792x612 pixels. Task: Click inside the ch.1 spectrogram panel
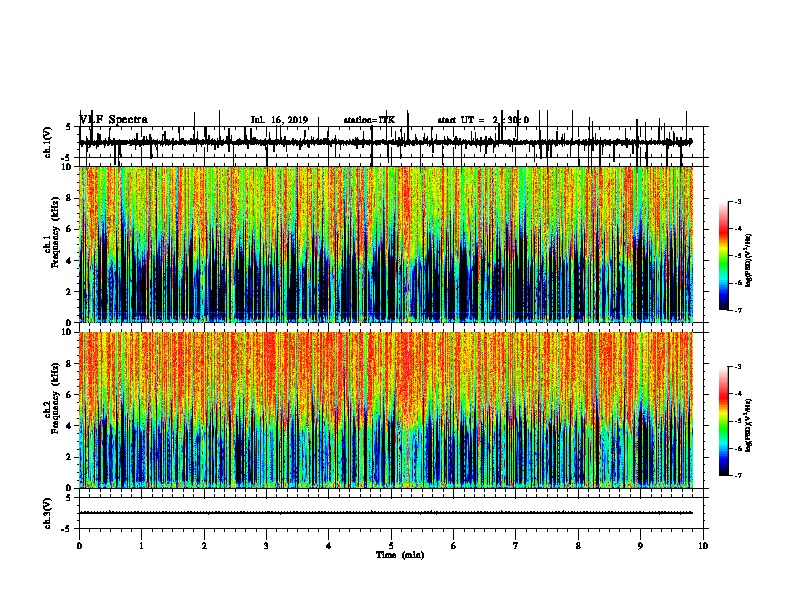[386, 244]
